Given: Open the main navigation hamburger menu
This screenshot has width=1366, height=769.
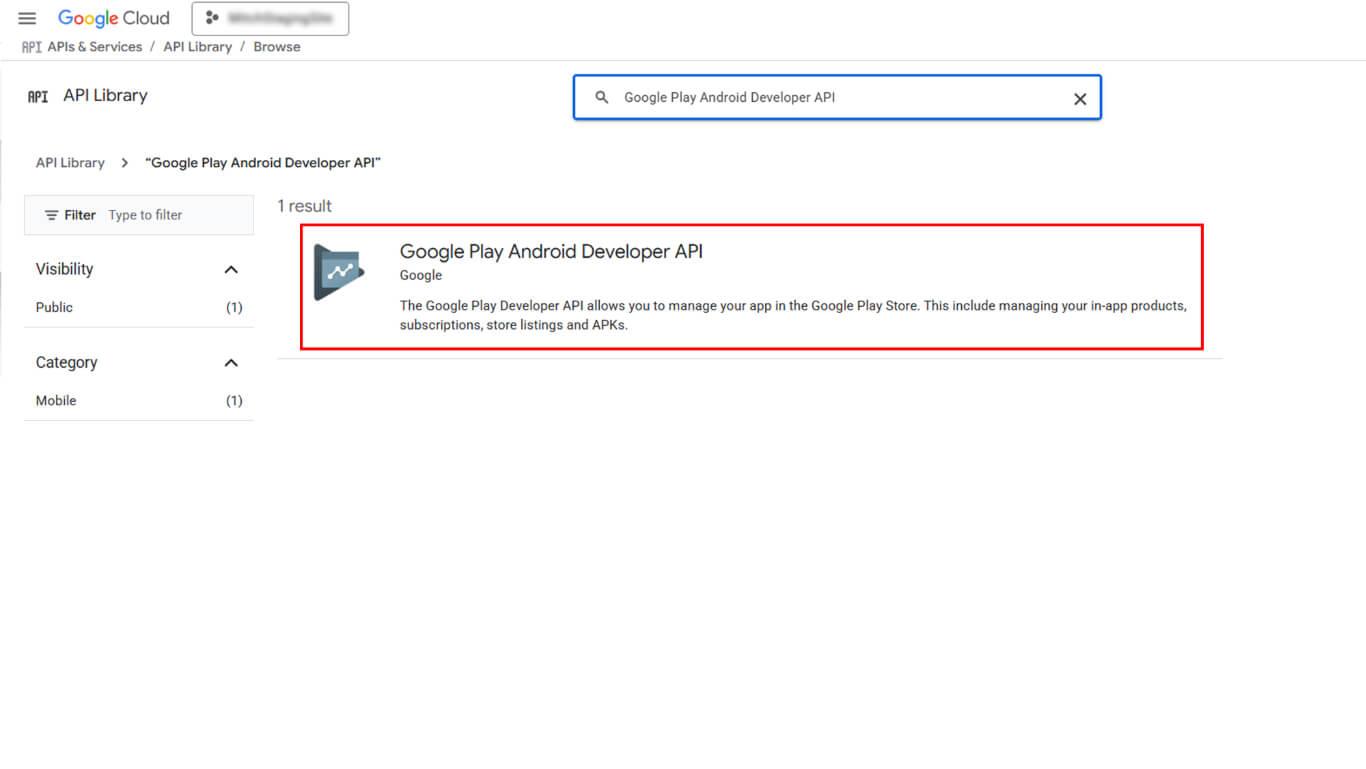Looking at the screenshot, I should pyautogui.click(x=27, y=19).
